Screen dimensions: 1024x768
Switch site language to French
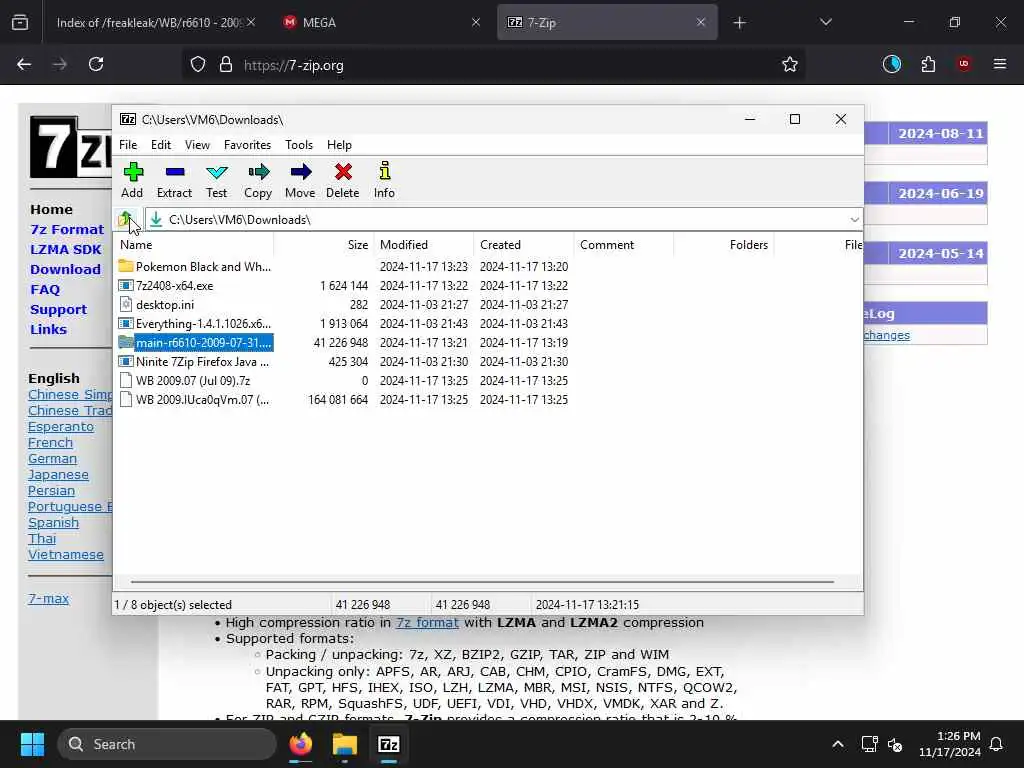click(x=50, y=442)
